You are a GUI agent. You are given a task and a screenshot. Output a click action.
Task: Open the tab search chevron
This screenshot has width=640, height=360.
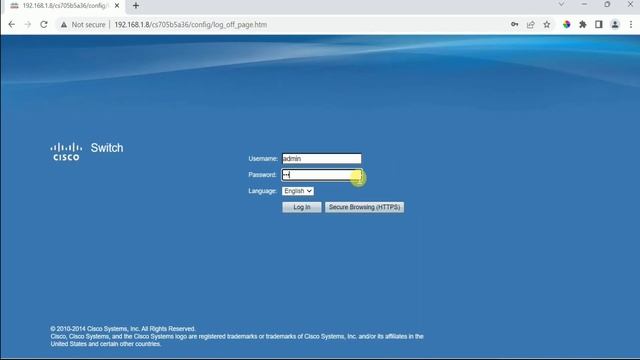point(562,4)
